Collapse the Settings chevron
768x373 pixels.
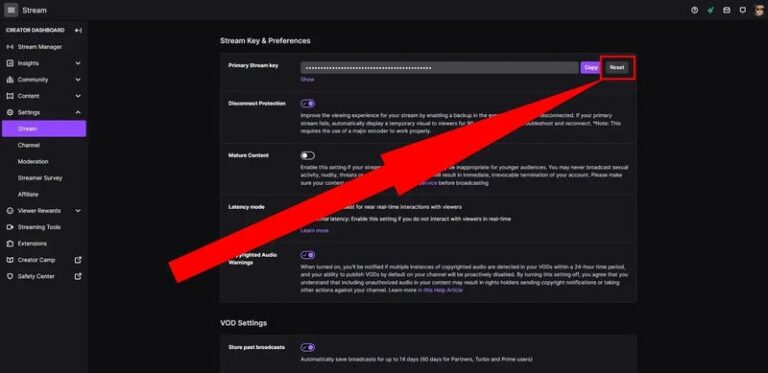tap(78, 113)
